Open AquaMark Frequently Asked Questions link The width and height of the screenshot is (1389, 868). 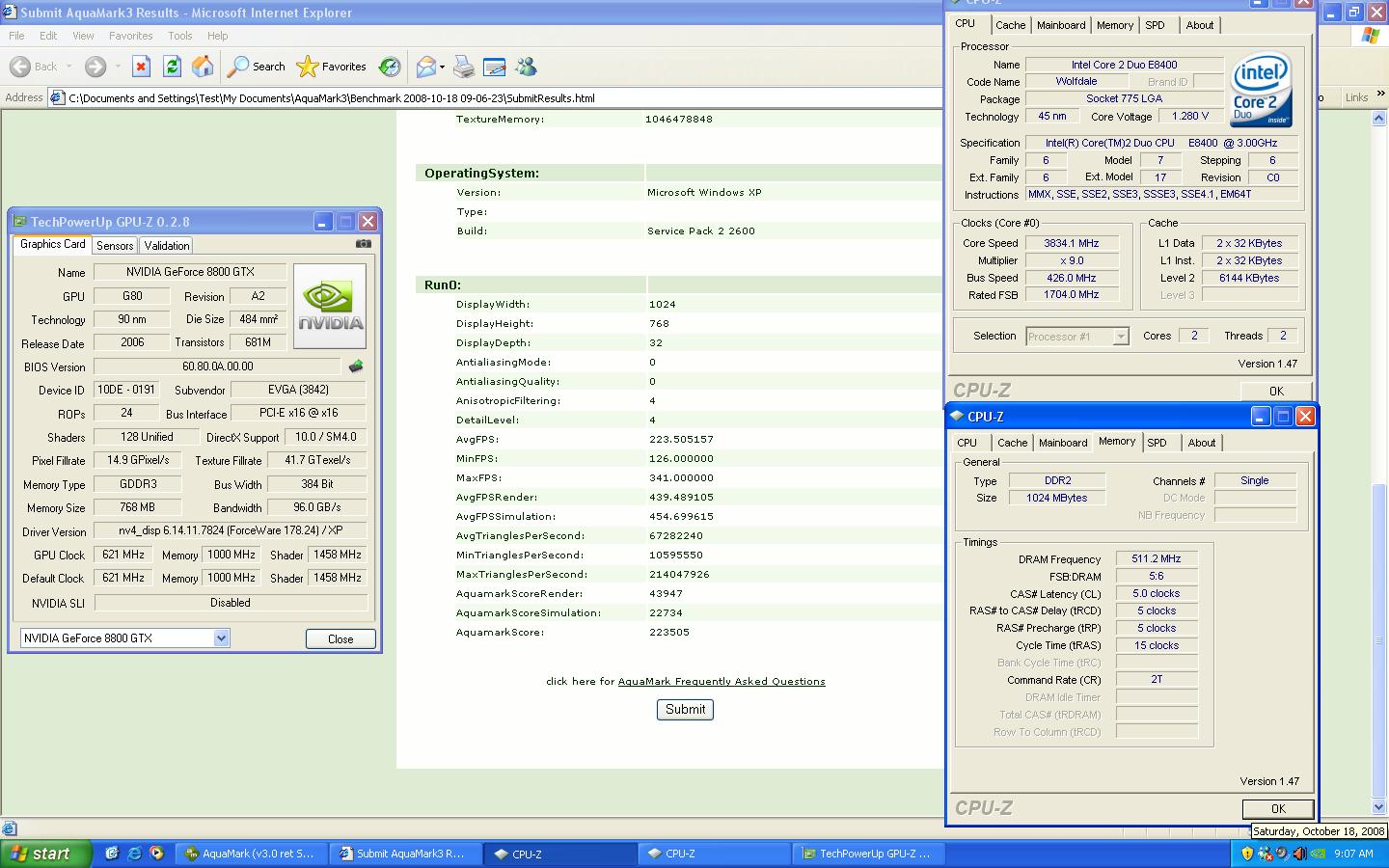point(721,681)
